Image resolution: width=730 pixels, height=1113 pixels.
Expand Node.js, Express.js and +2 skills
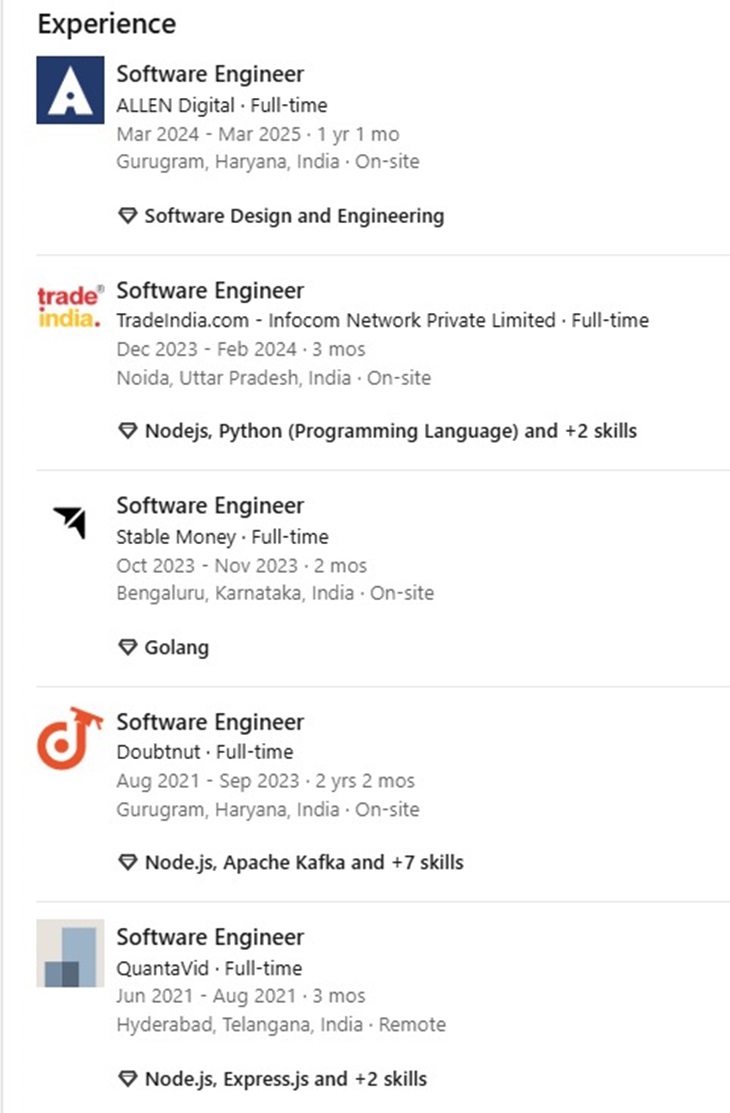pos(285,1079)
